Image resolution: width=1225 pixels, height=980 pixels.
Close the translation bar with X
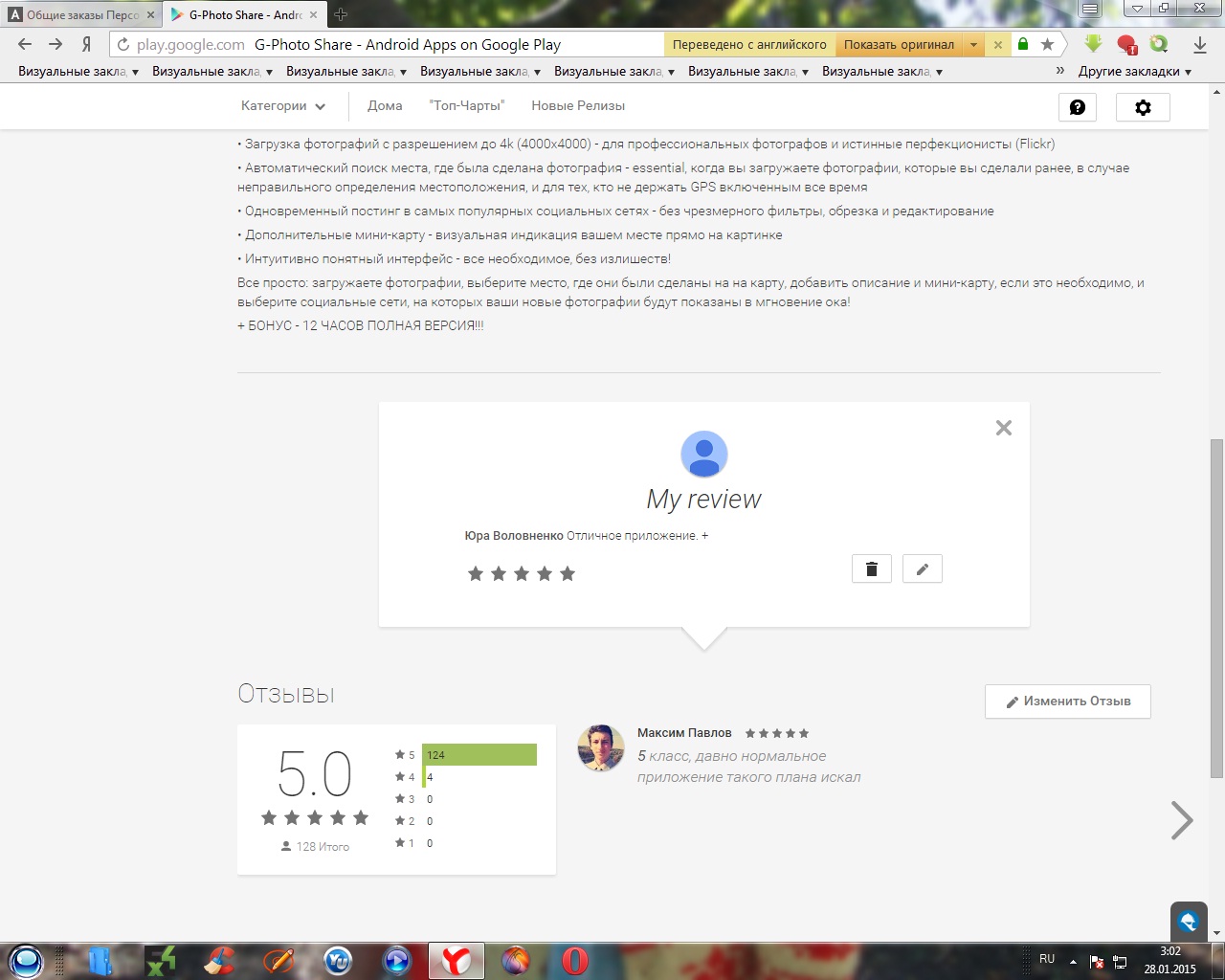(997, 45)
